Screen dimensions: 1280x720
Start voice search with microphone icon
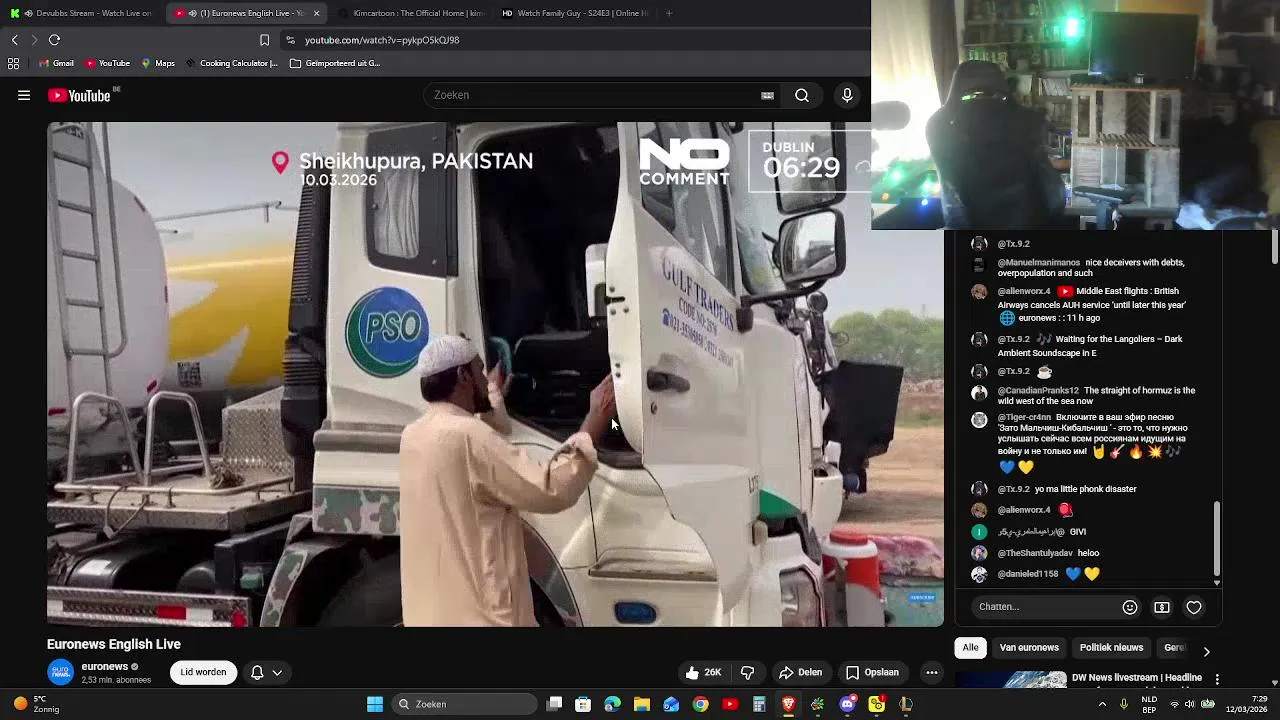[x=847, y=95]
